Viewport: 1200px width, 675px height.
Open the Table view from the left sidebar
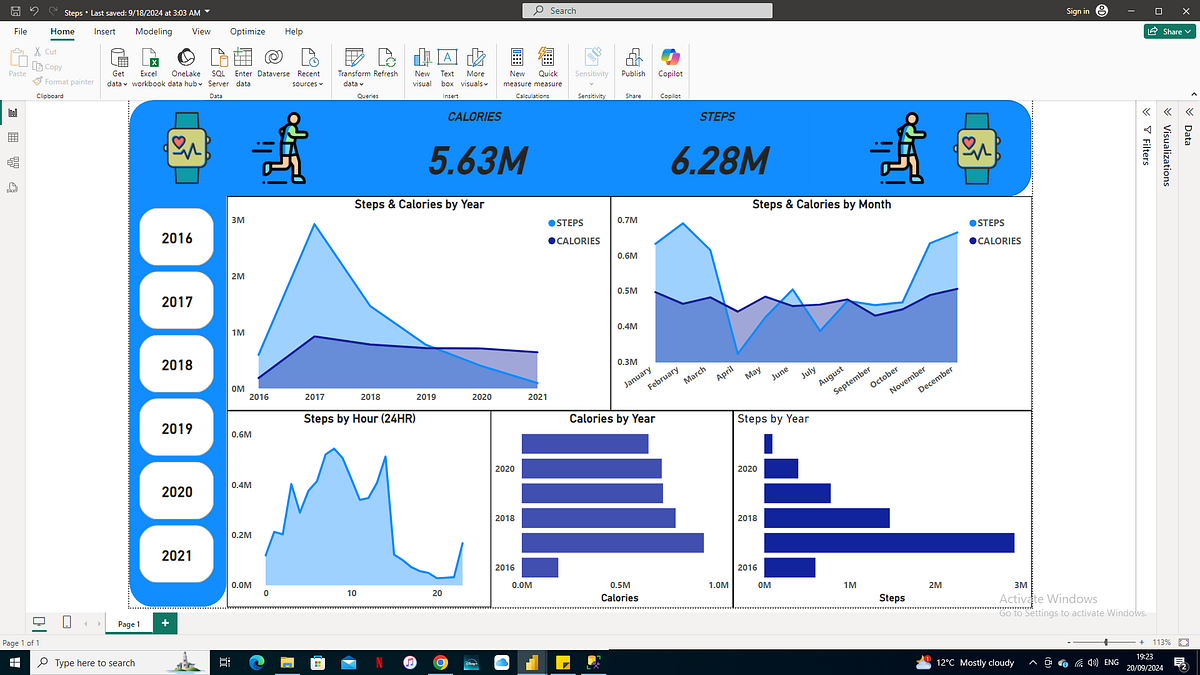(x=13, y=137)
